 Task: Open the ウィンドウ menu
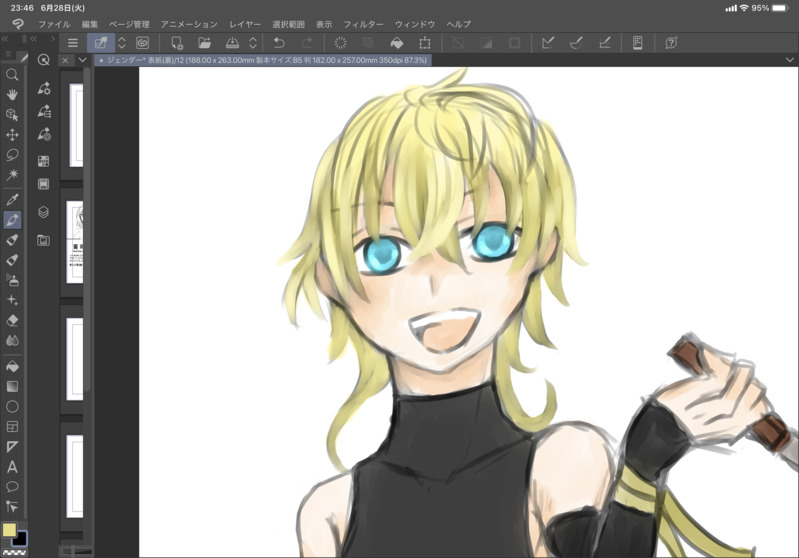(415, 24)
